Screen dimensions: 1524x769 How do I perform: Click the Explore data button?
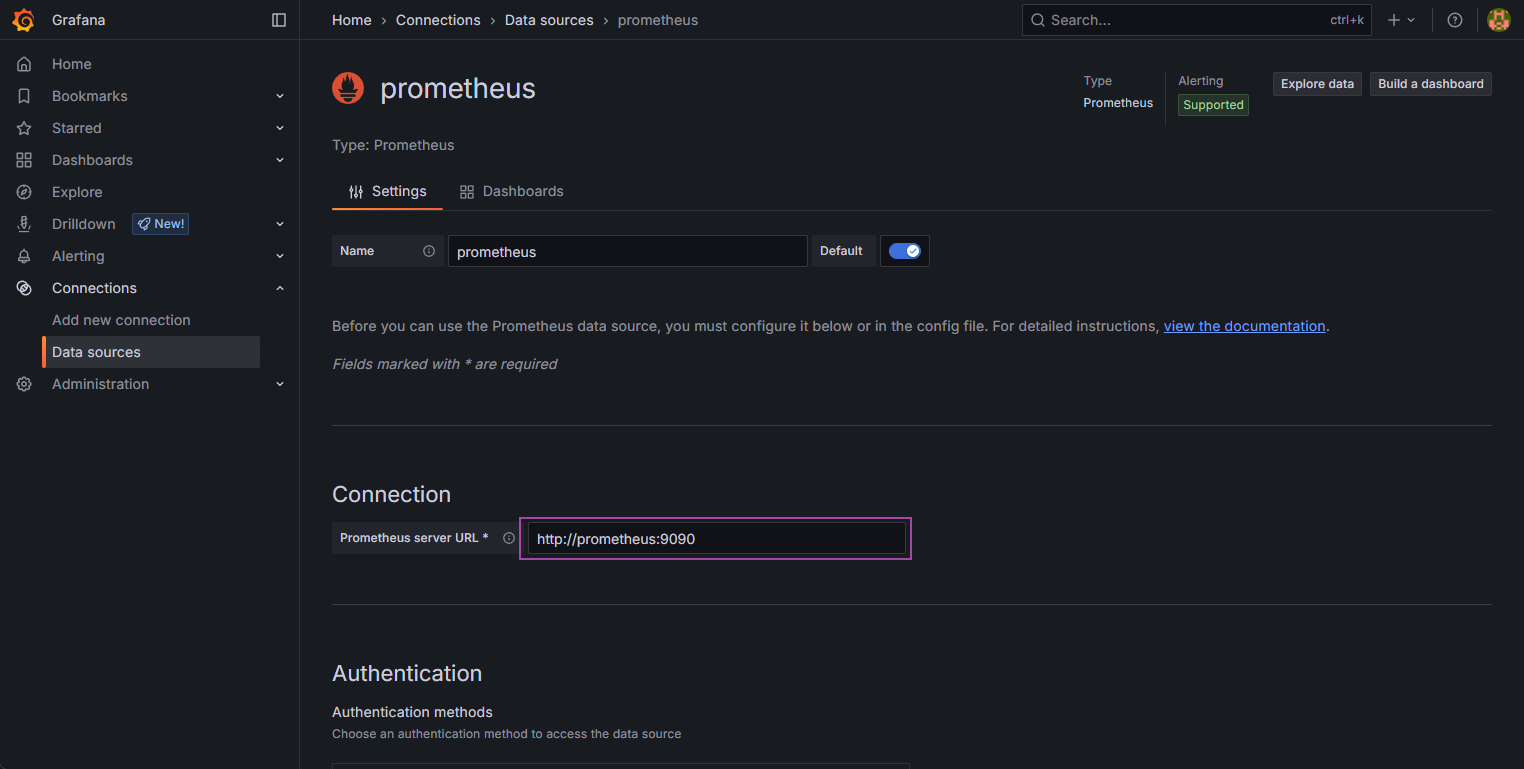[1317, 84]
